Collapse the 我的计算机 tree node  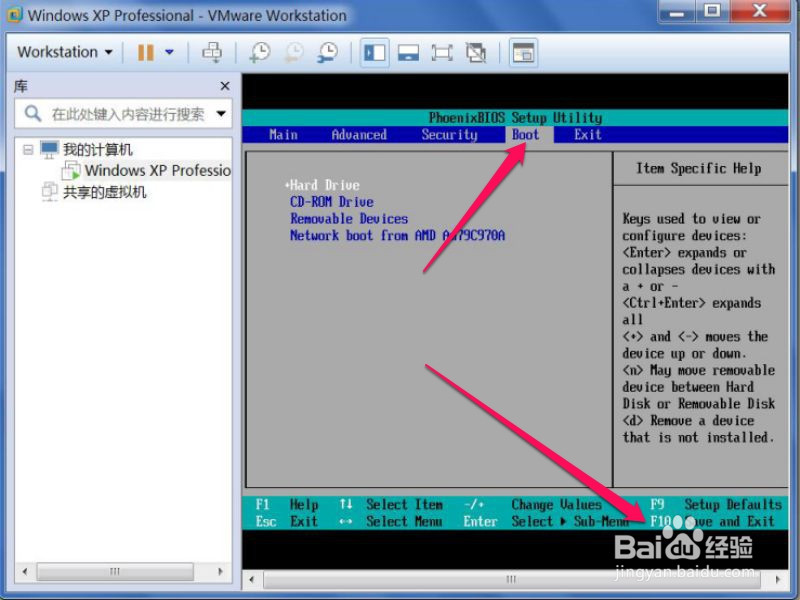click(29, 149)
